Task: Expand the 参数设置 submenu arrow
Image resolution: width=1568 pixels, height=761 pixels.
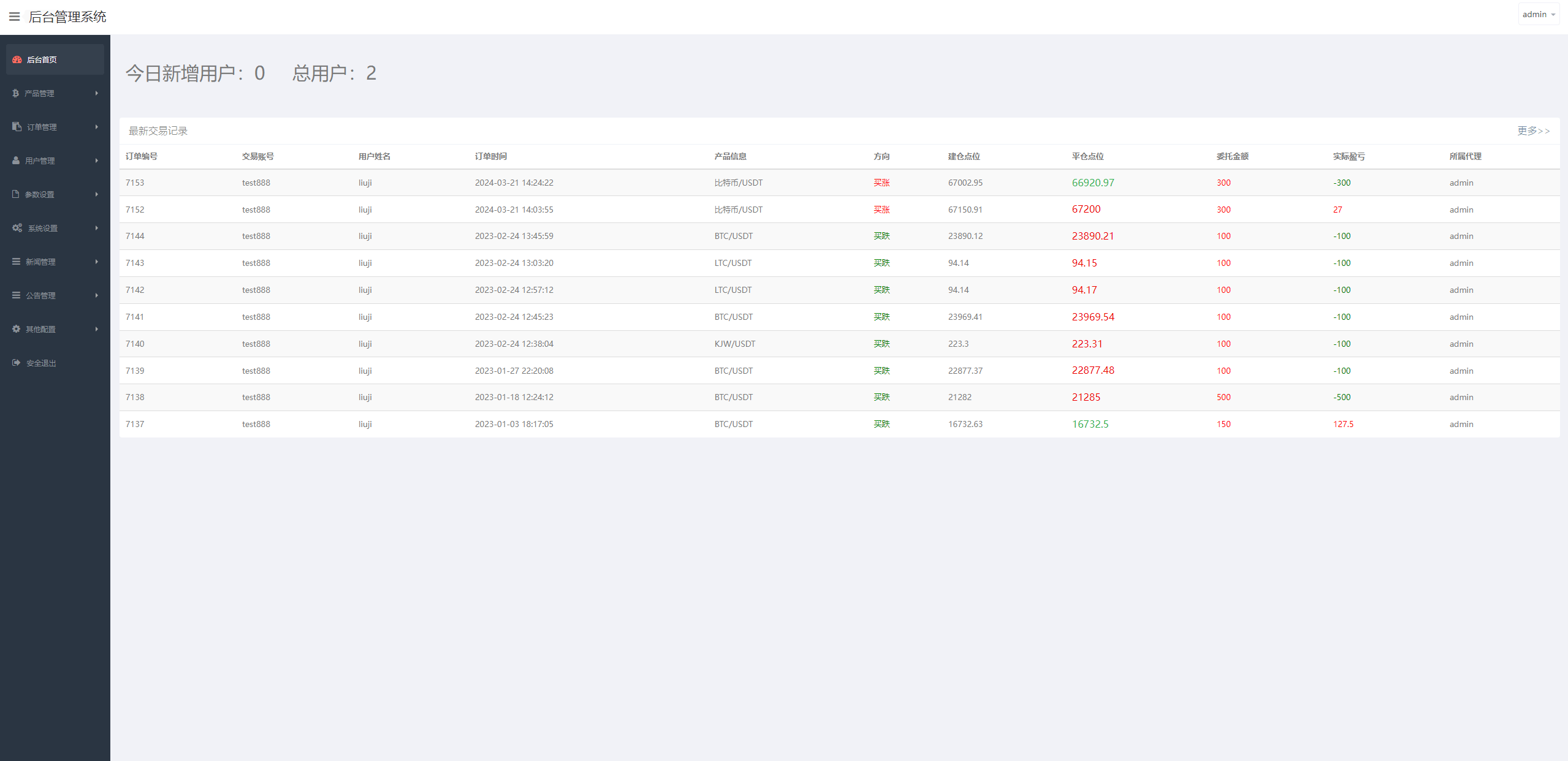Action: [x=97, y=194]
